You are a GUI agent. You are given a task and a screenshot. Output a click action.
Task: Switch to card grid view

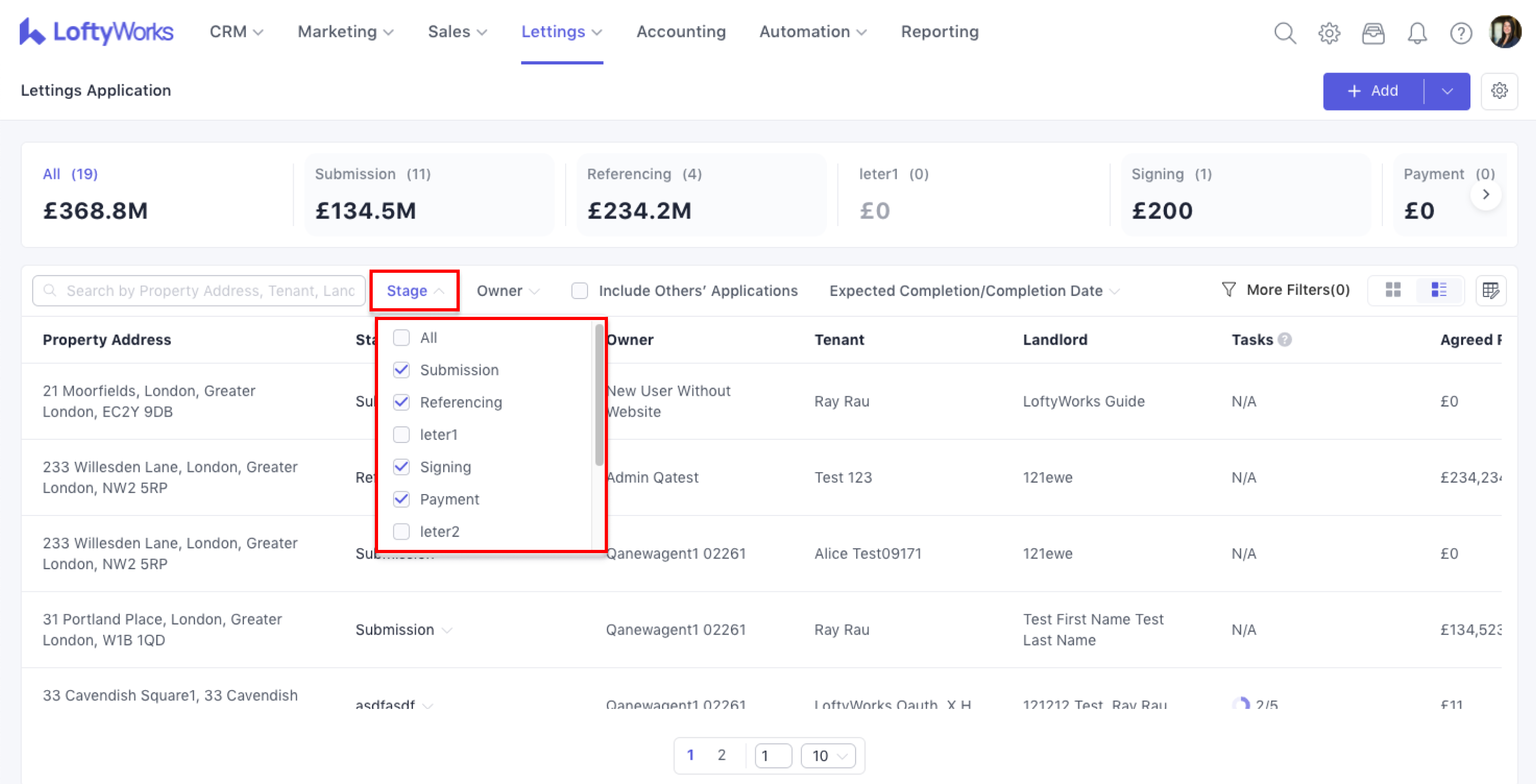click(1393, 291)
